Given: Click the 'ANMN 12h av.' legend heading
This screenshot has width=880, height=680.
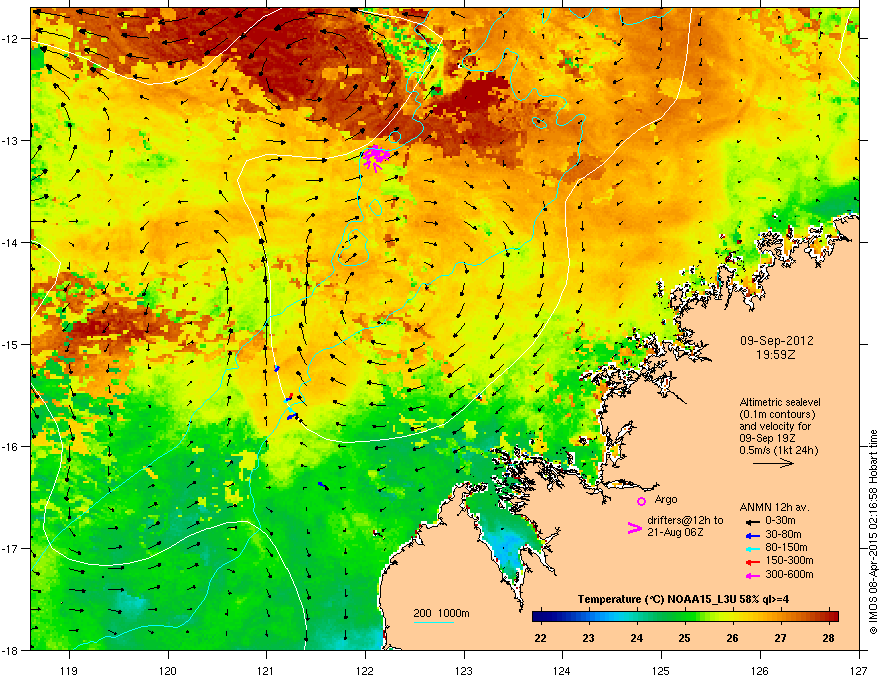Looking at the screenshot, I should tap(774, 507).
